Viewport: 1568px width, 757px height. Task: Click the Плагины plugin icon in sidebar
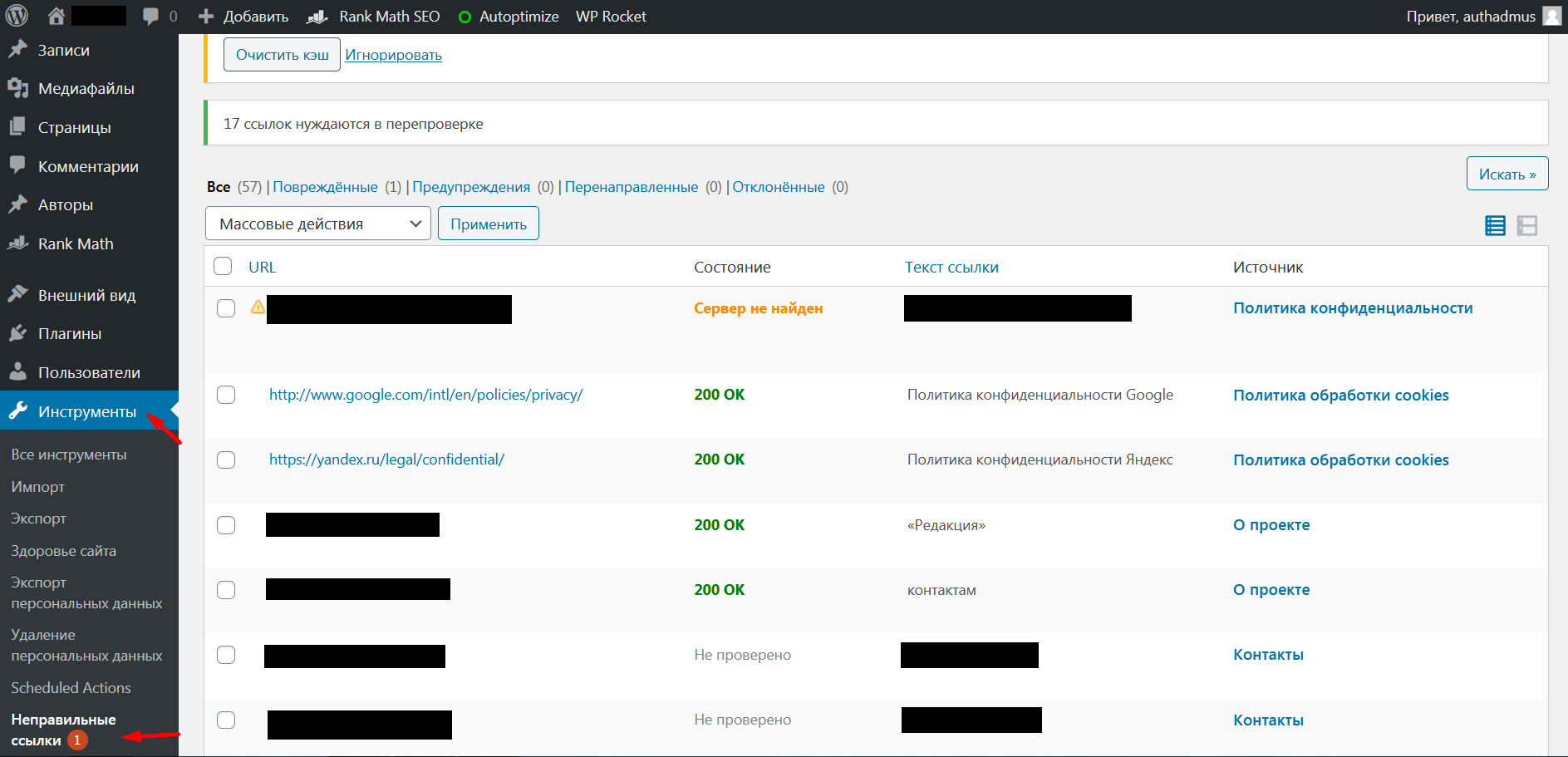click(18, 332)
